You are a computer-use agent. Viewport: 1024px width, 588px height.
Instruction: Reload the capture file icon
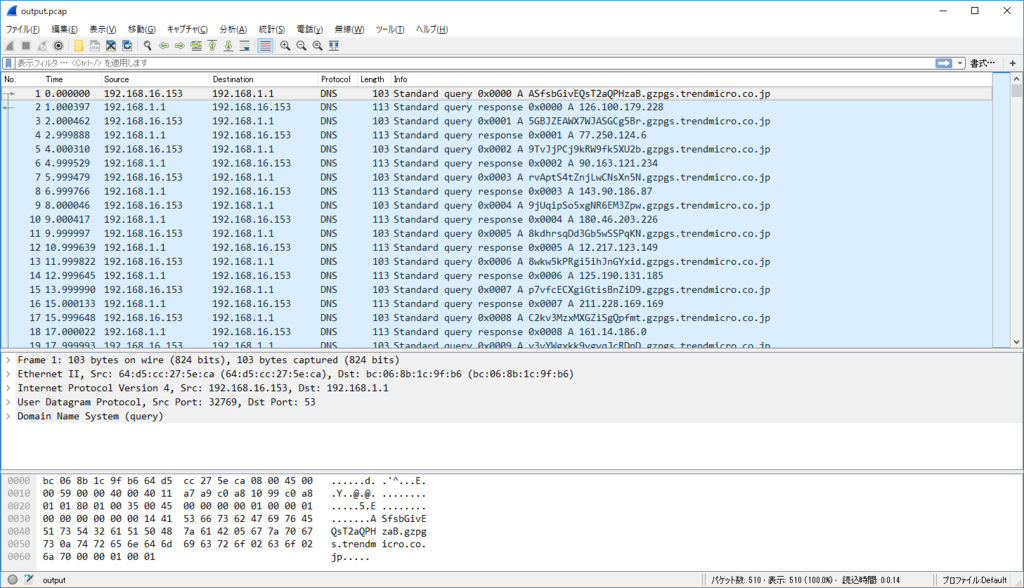point(127,46)
